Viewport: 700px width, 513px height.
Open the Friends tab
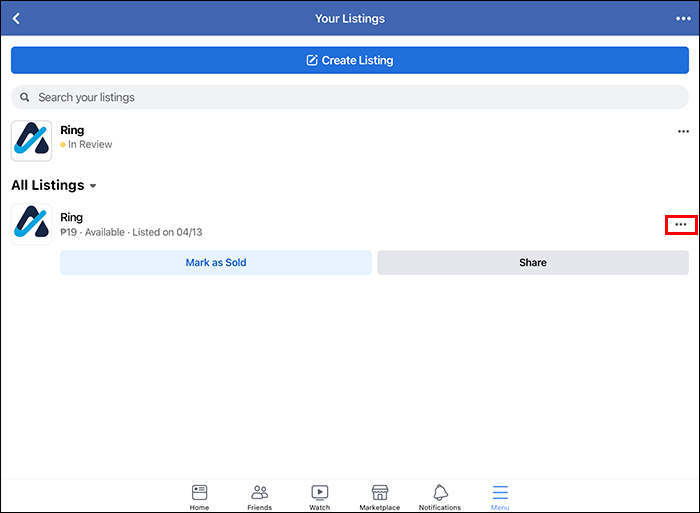tap(259, 497)
